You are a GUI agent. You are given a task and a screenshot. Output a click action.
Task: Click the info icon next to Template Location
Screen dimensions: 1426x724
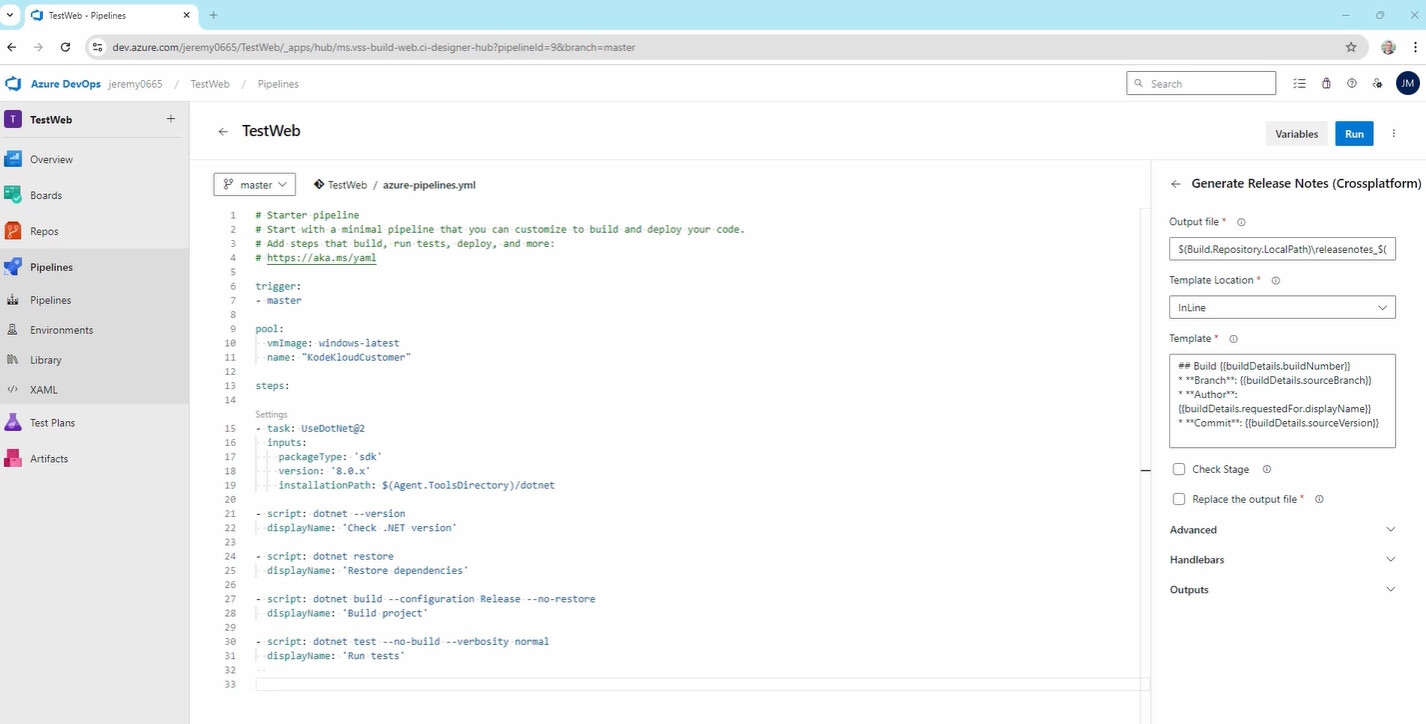pos(1275,281)
